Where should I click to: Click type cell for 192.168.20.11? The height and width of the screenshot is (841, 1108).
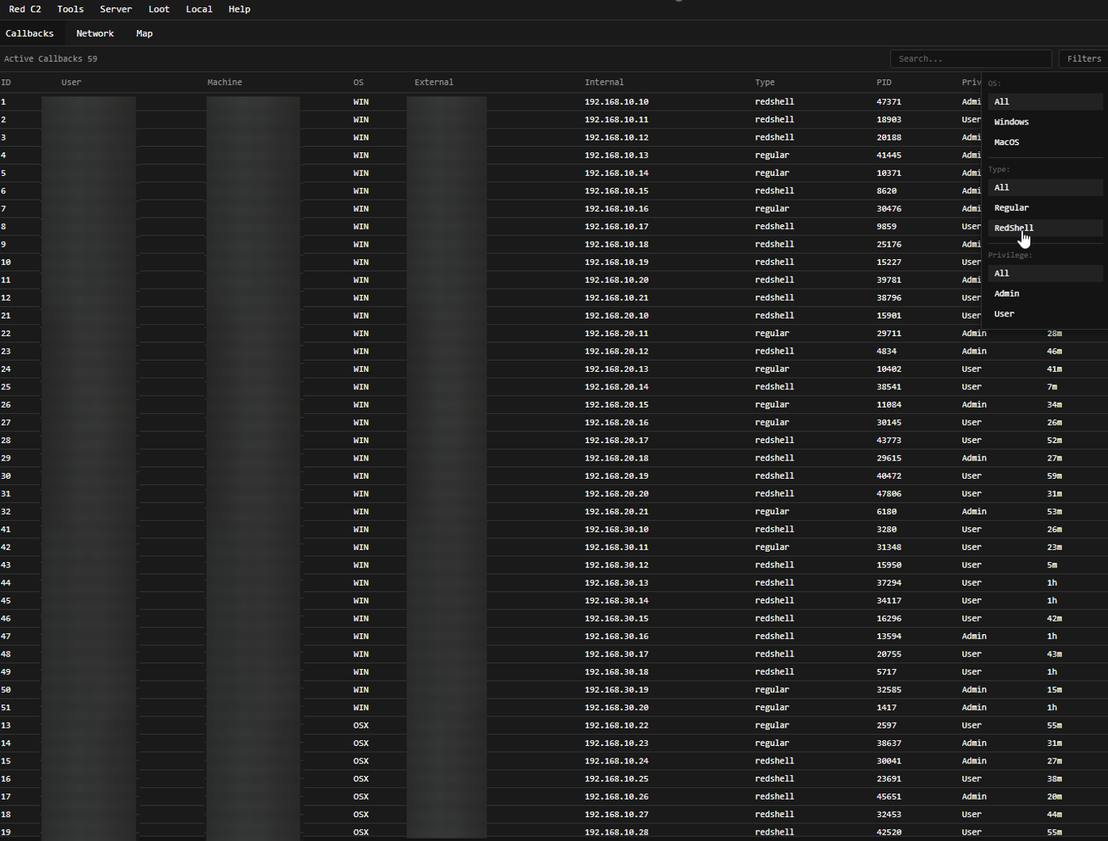772,334
